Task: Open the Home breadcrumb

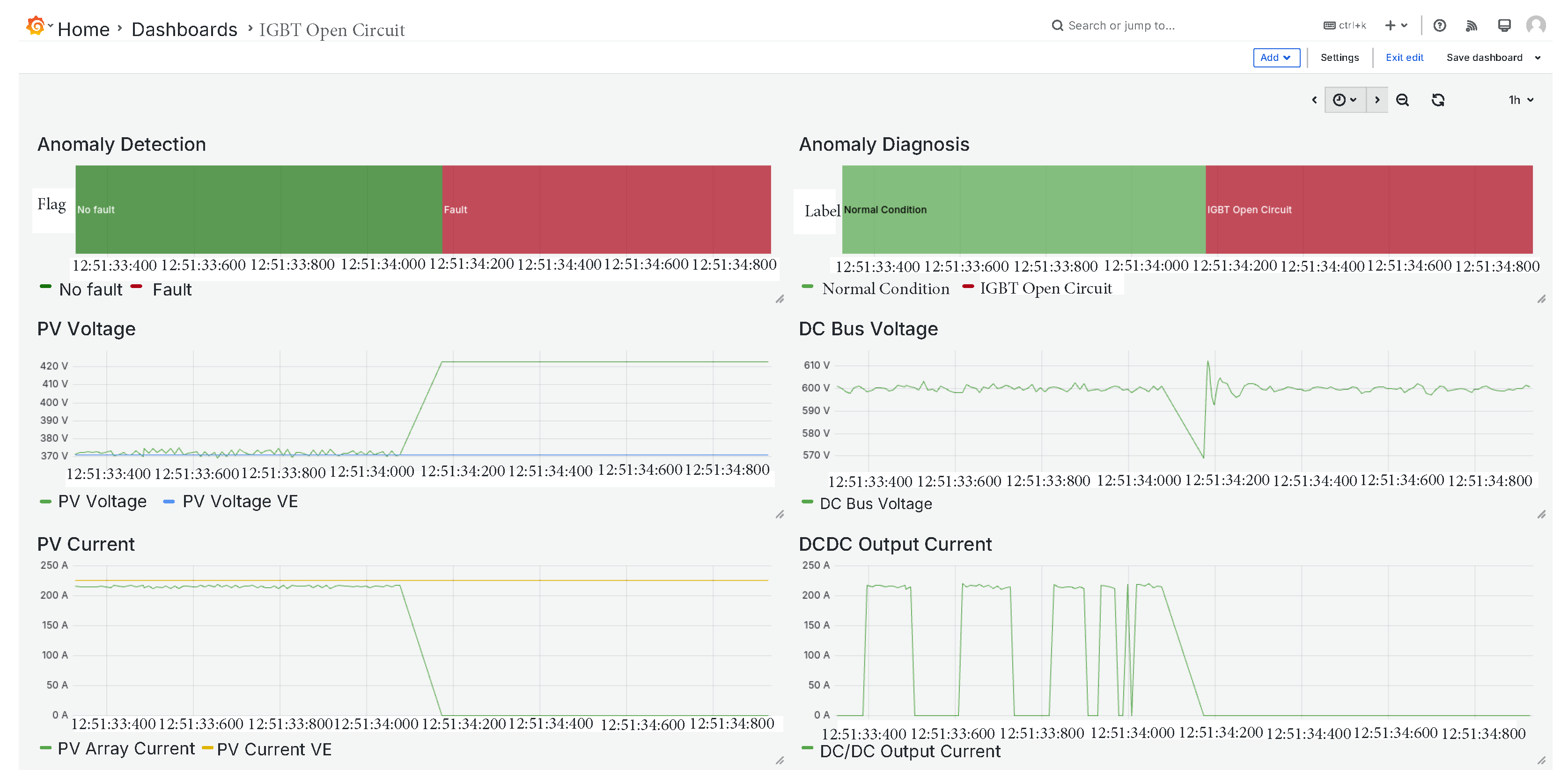Action: [83, 29]
